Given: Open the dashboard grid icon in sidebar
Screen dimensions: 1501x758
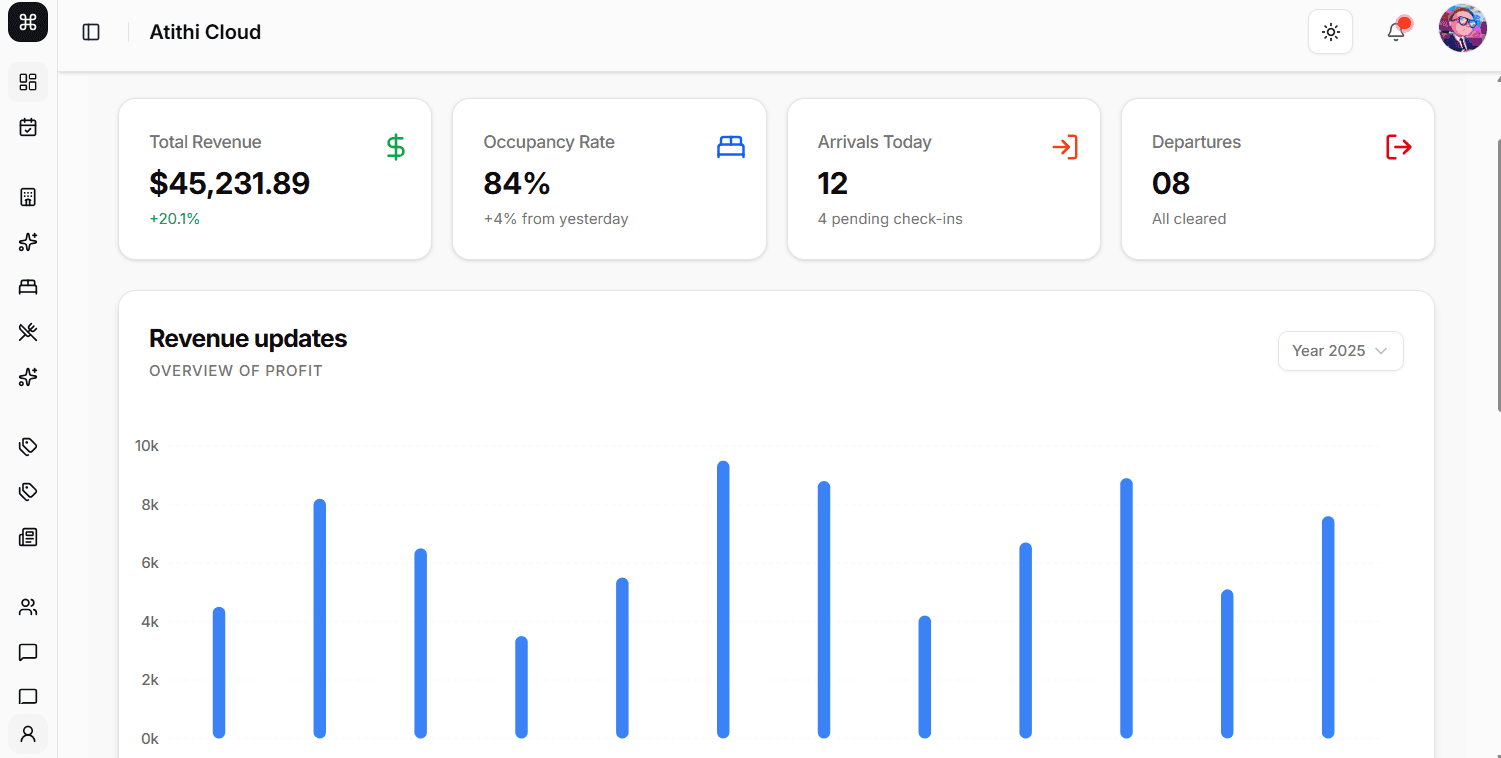Looking at the screenshot, I should click(x=28, y=82).
